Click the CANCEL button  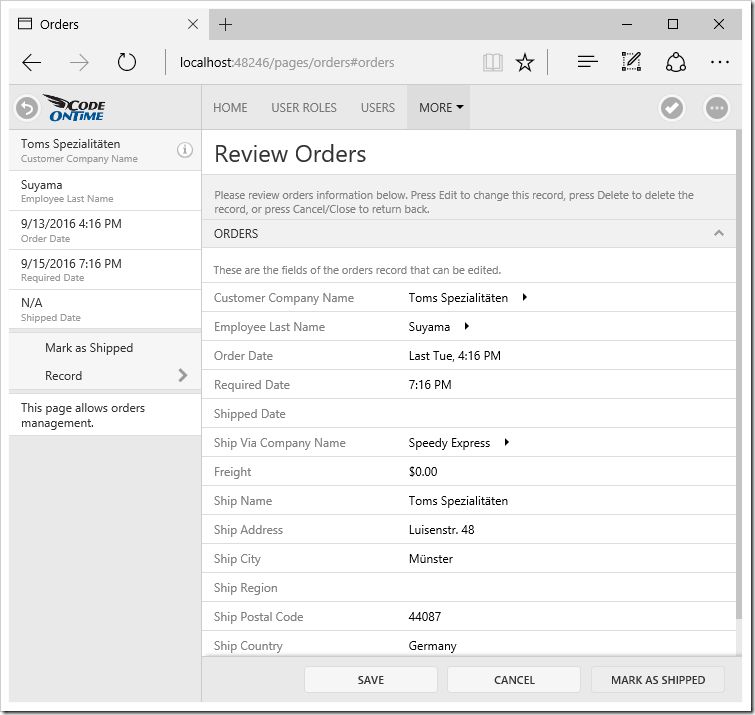[514, 680]
